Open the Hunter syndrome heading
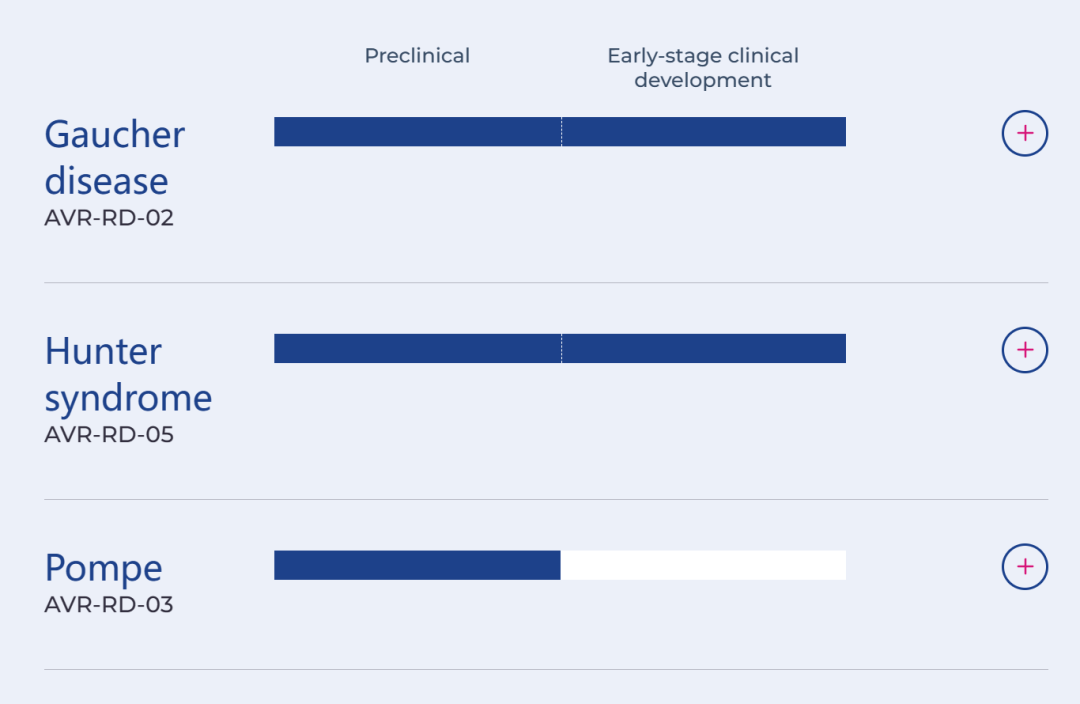This screenshot has height=704, width=1080. tap(128, 374)
